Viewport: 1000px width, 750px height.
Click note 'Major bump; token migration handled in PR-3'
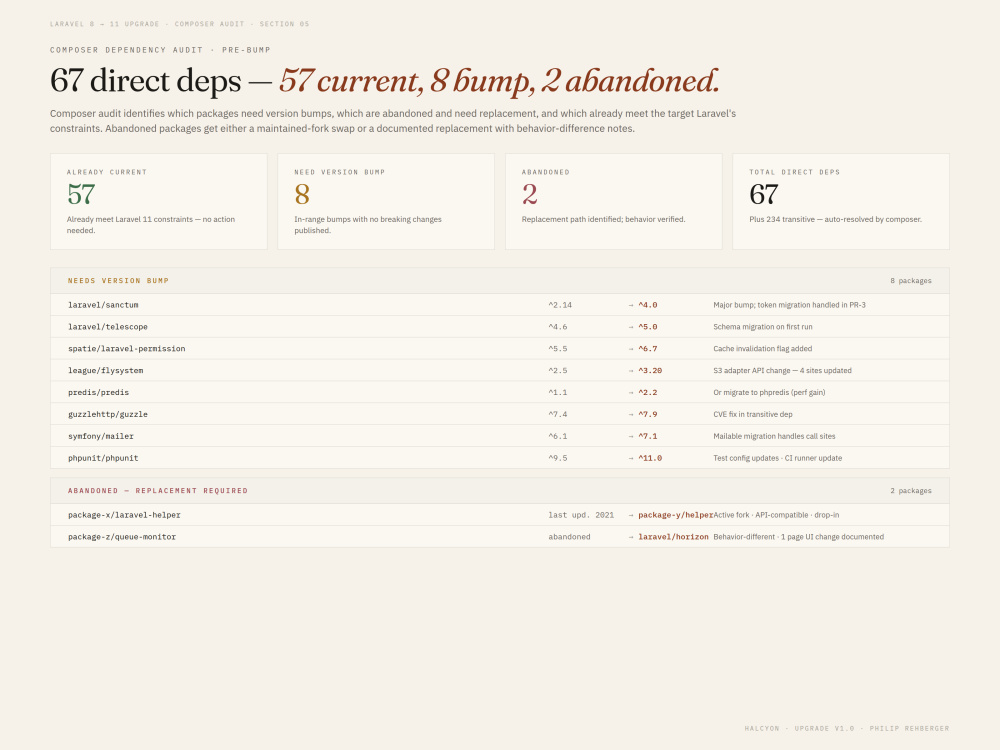pyautogui.click(x=790, y=305)
